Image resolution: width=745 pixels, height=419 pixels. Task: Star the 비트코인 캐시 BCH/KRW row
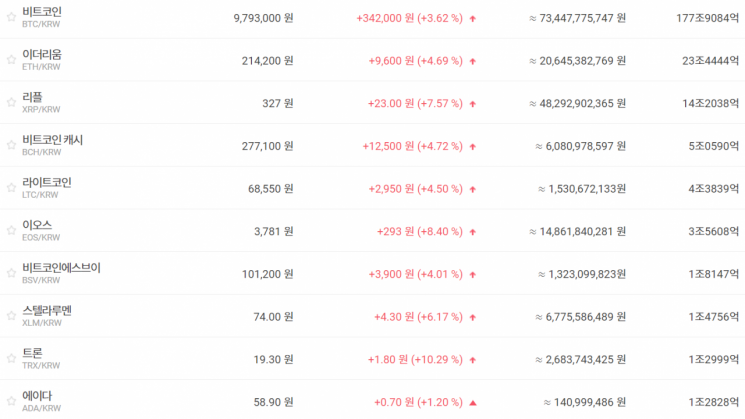(x=11, y=145)
